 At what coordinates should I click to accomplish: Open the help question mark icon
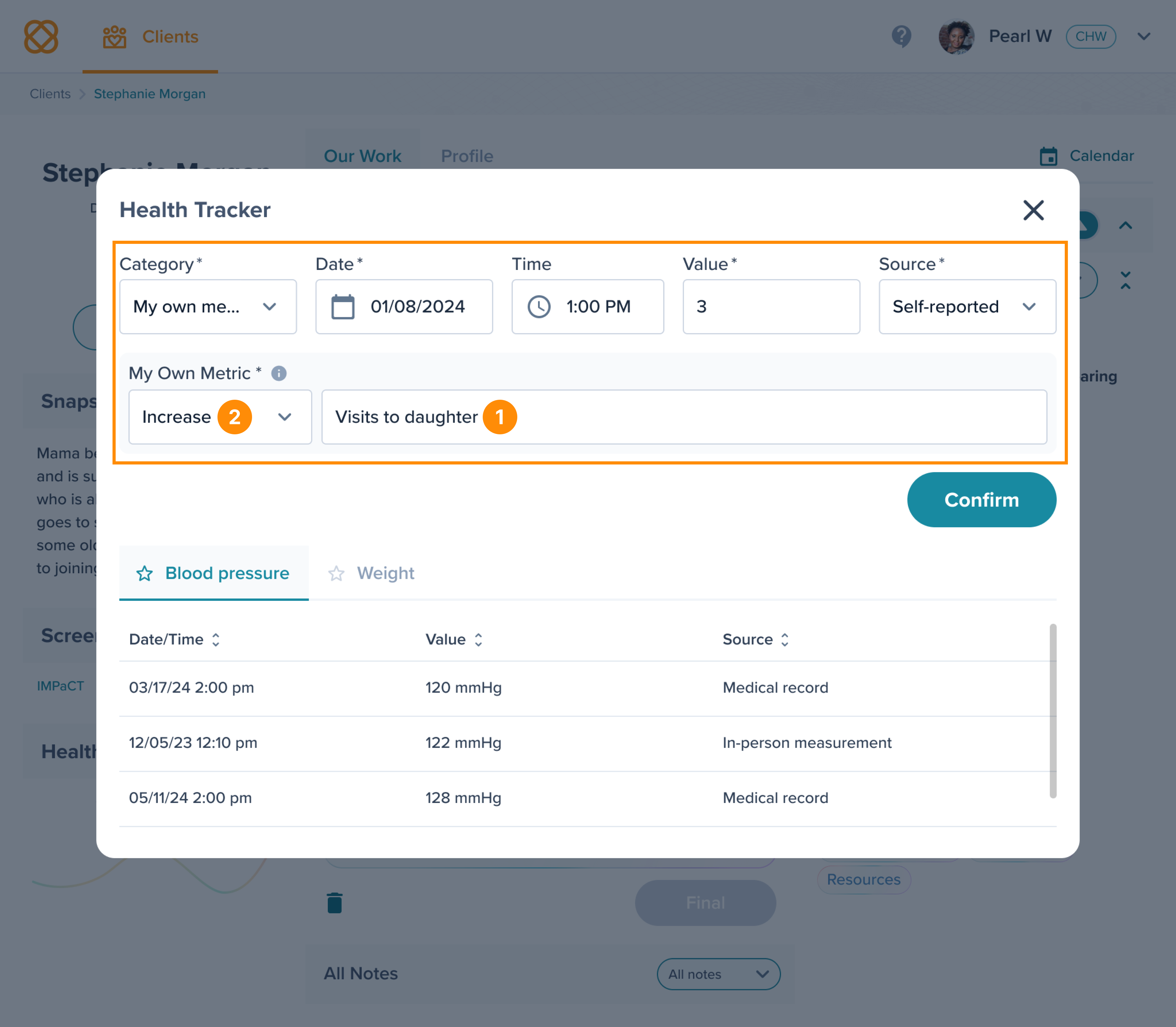[x=902, y=37]
